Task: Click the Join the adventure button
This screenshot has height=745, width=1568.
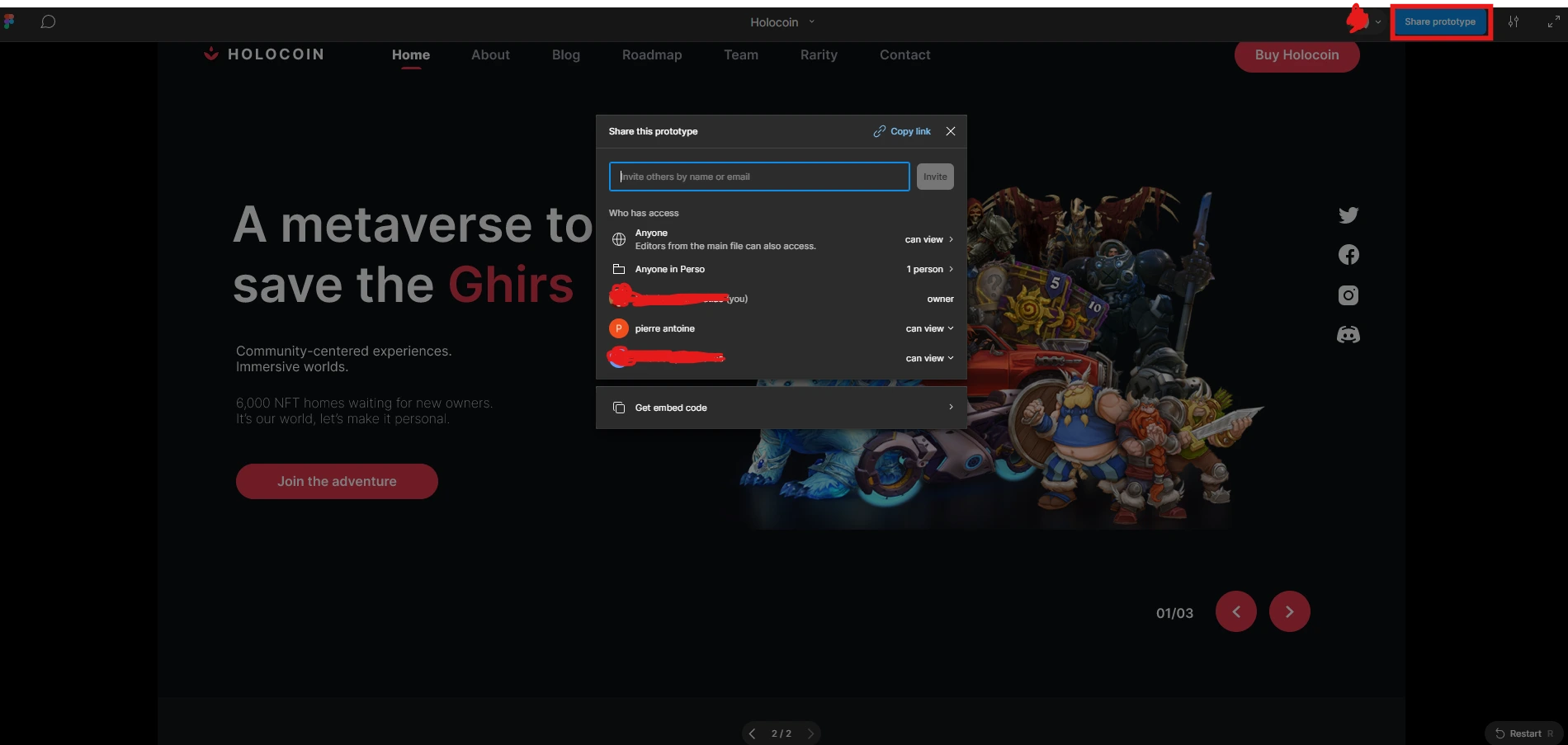Action: pos(337,481)
